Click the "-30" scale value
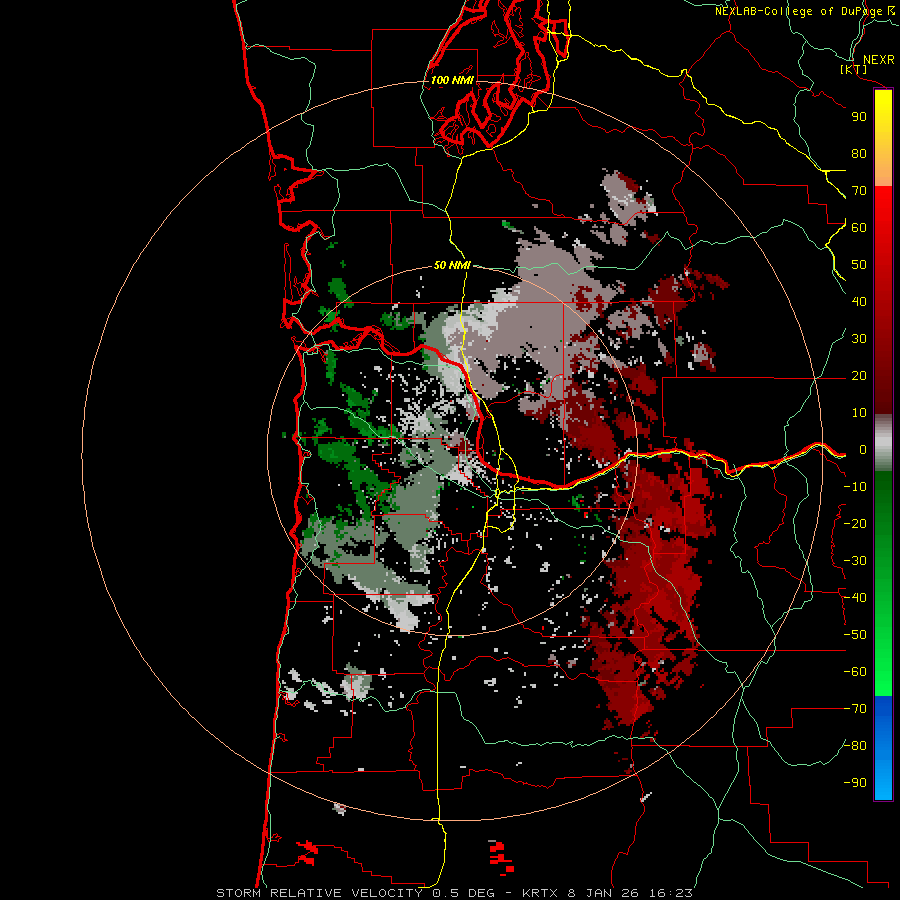 [x=855, y=561]
